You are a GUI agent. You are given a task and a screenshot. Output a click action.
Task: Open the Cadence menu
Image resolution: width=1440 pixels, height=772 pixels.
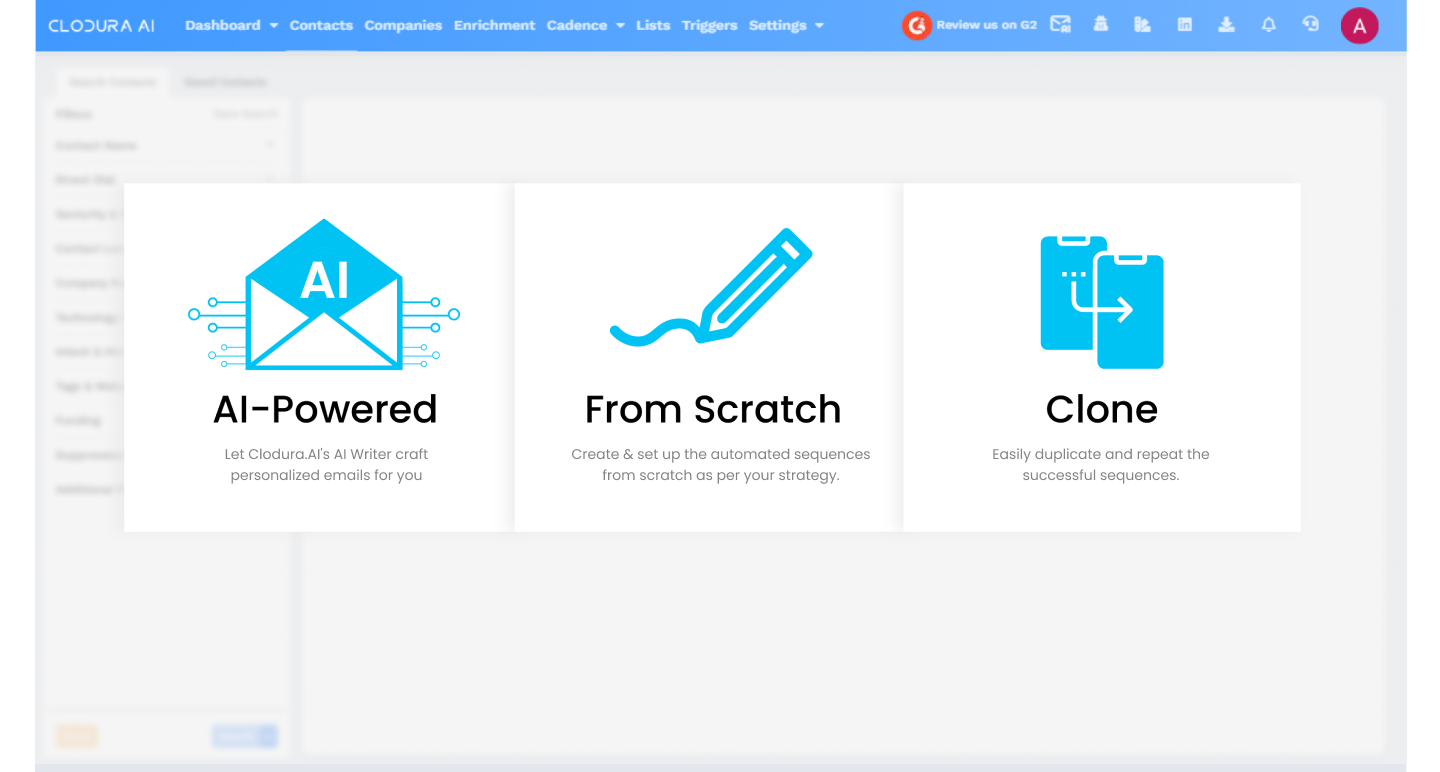click(577, 25)
